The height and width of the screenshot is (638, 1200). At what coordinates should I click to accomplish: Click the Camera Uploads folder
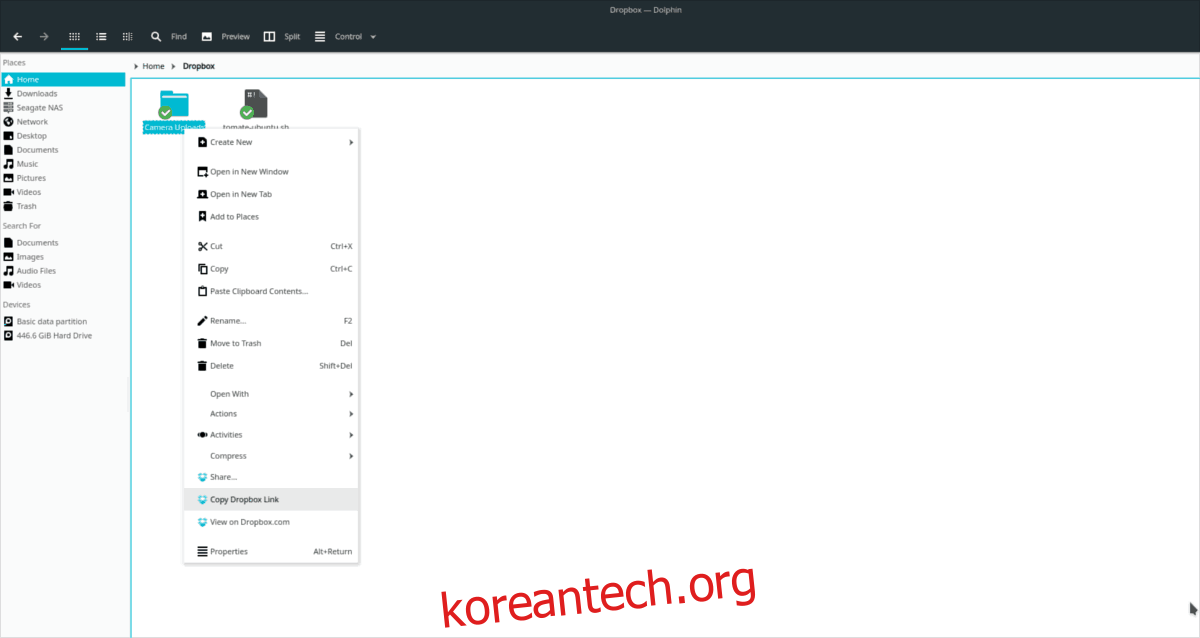pos(172,105)
